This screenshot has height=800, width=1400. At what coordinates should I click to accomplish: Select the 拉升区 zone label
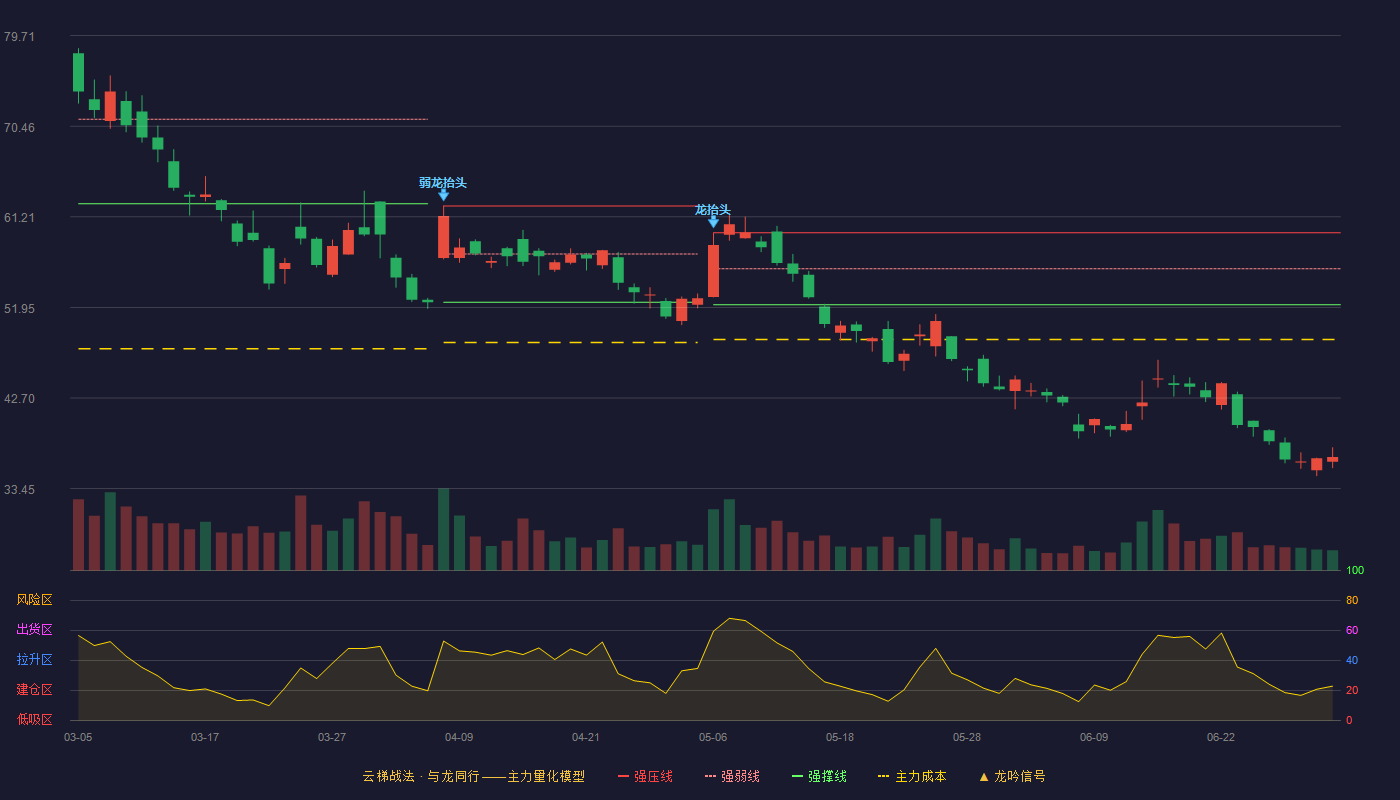tap(34, 660)
